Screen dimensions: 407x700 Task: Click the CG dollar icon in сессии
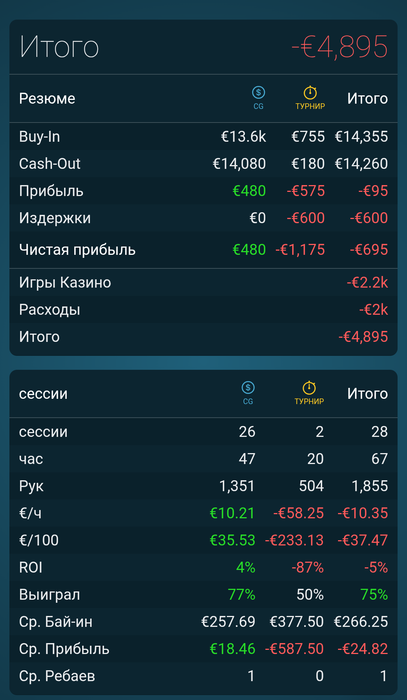pyautogui.click(x=248, y=388)
